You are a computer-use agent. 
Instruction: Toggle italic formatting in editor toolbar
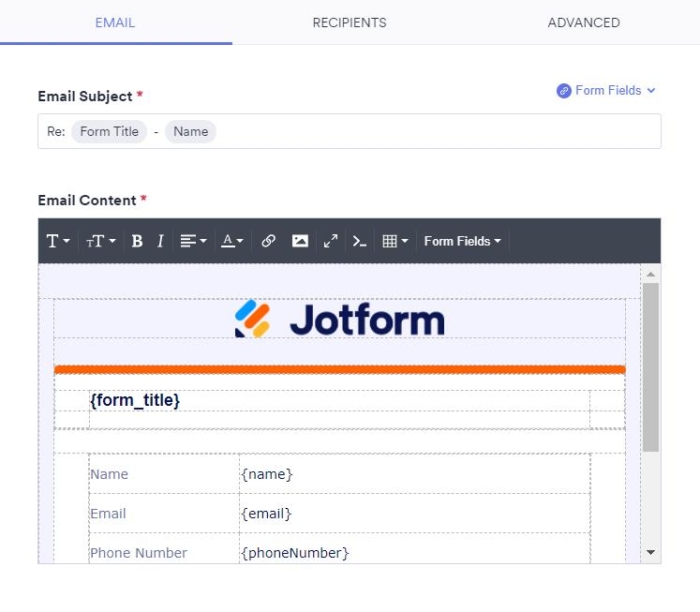point(160,241)
